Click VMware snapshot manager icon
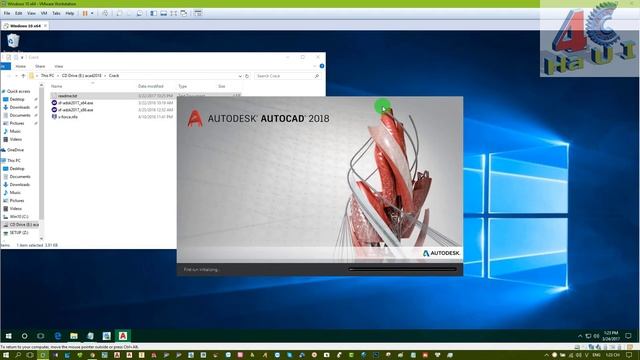 point(140,13)
